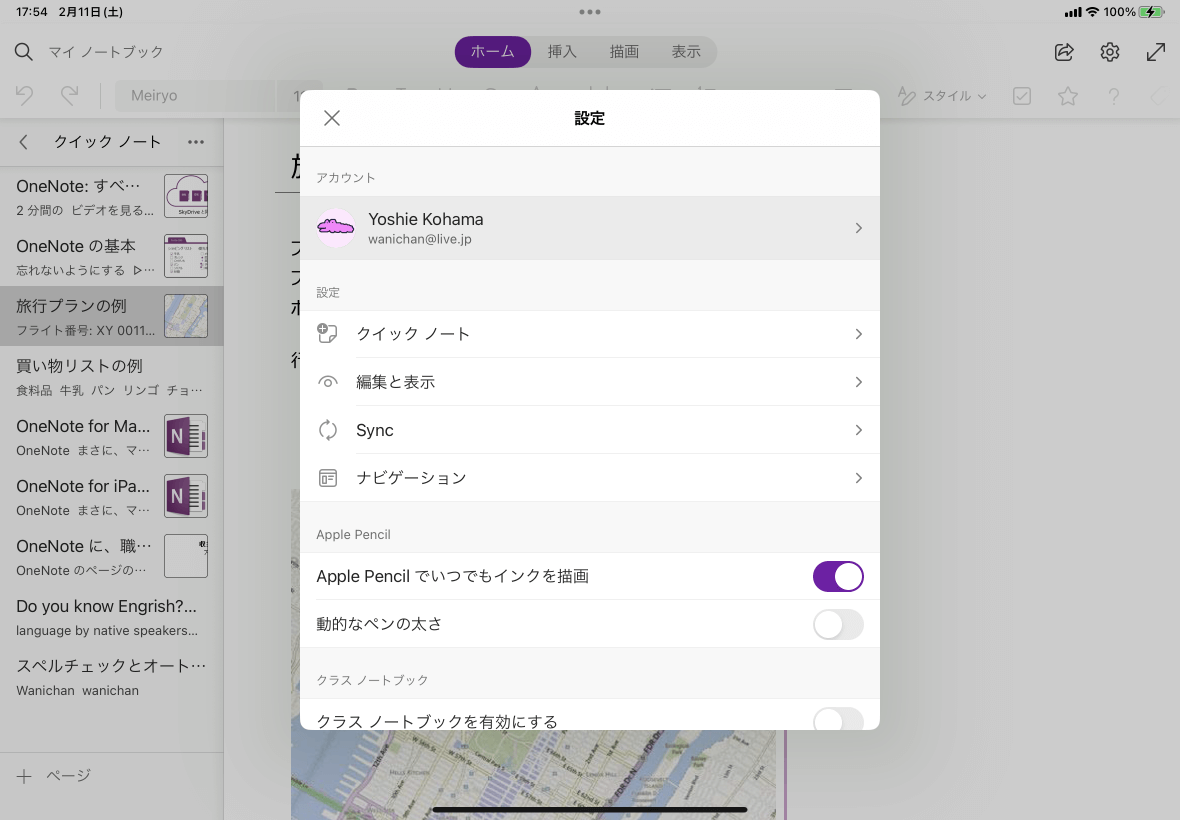Click the クイック ノート settings icon
Image resolution: width=1180 pixels, height=820 pixels.
[327, 333]
